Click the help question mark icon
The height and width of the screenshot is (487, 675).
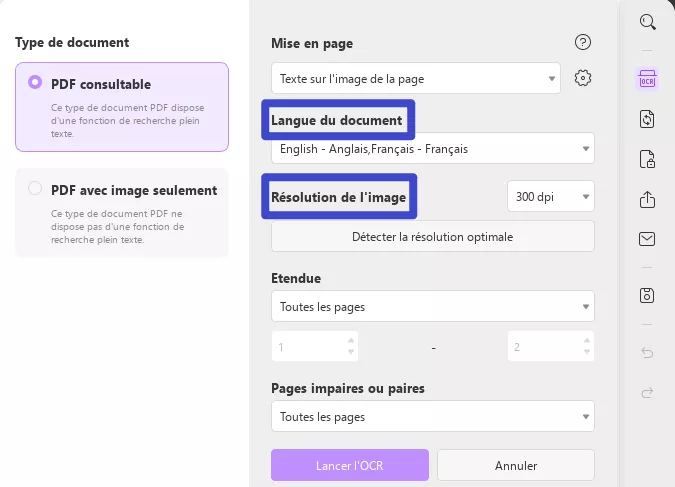(584, 42)
